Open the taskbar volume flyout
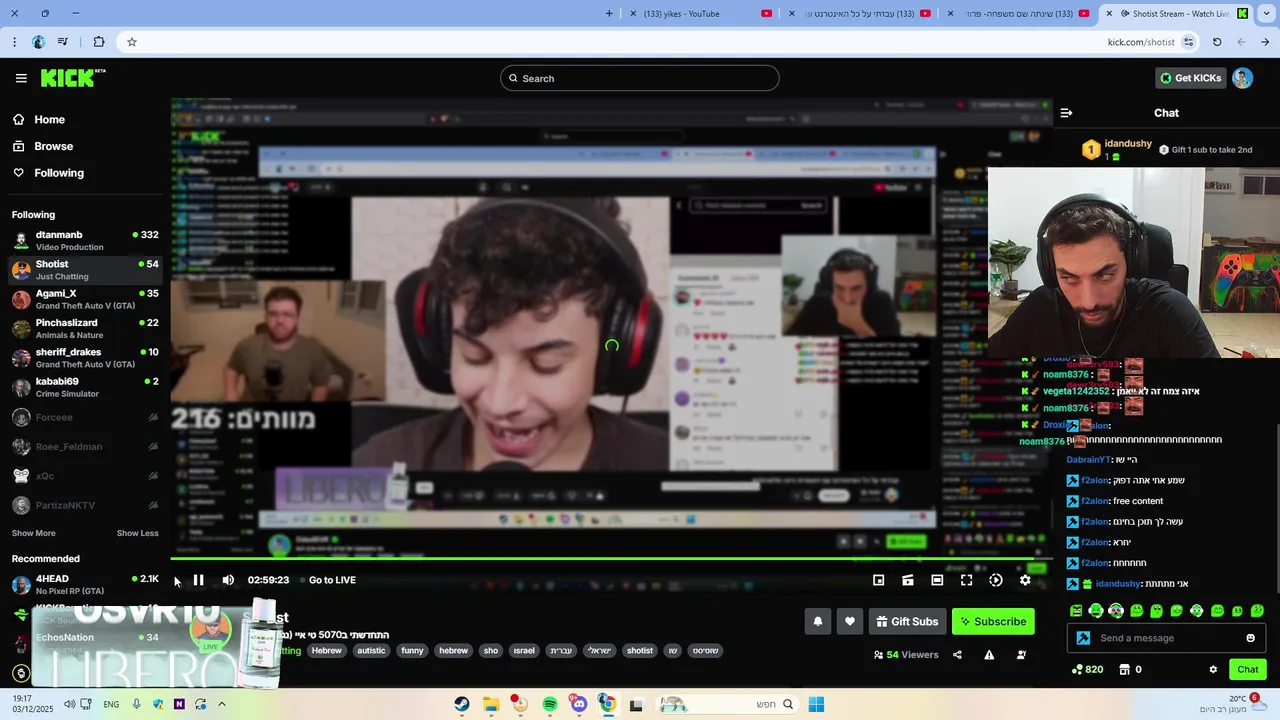1280x720 pixels. (x=70, y=704)
